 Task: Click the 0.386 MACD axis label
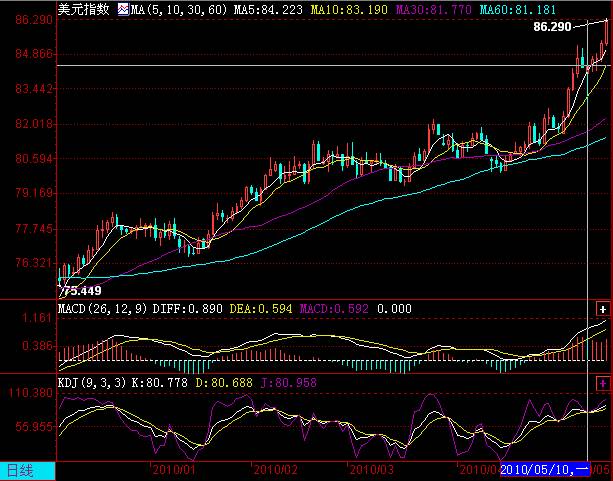[x=37, y=346]
